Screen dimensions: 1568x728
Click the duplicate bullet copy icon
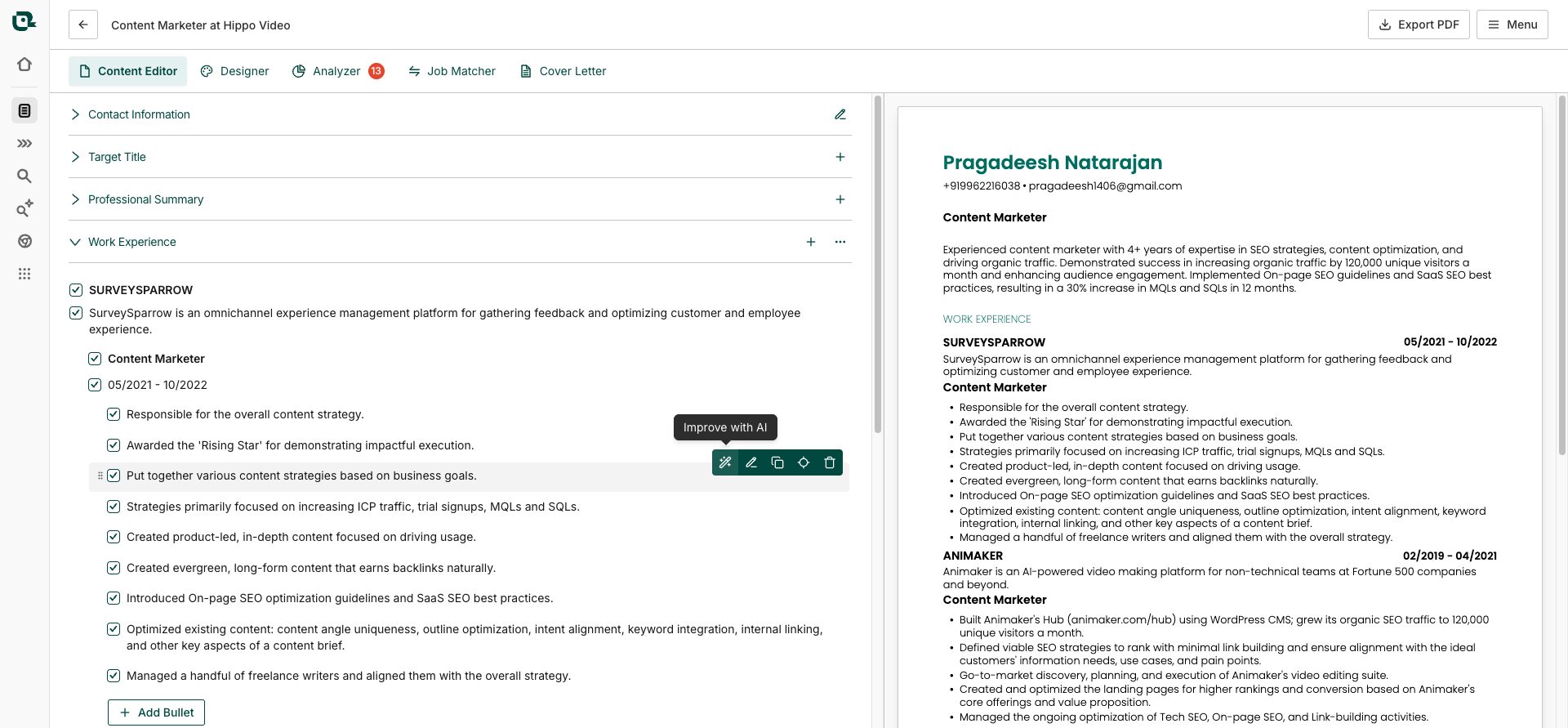pyautogui.click(x=777, y=462)
